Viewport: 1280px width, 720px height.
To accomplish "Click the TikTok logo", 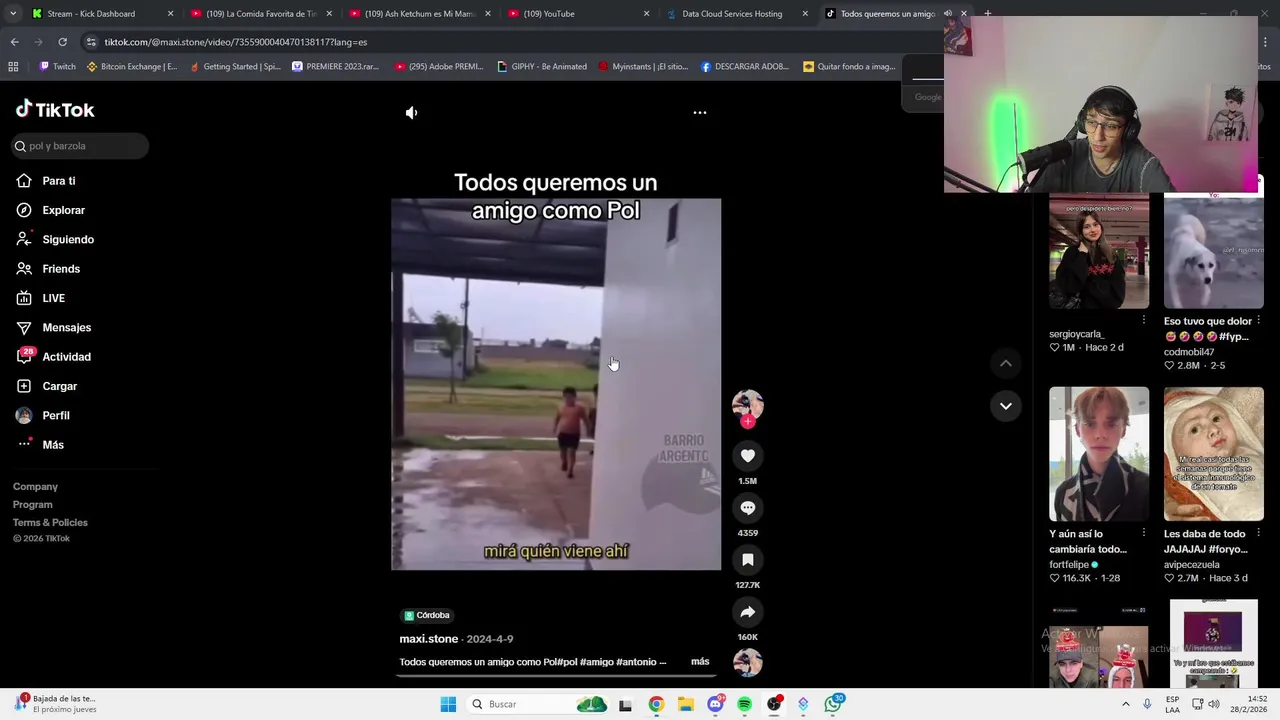I will coord(55,110).
